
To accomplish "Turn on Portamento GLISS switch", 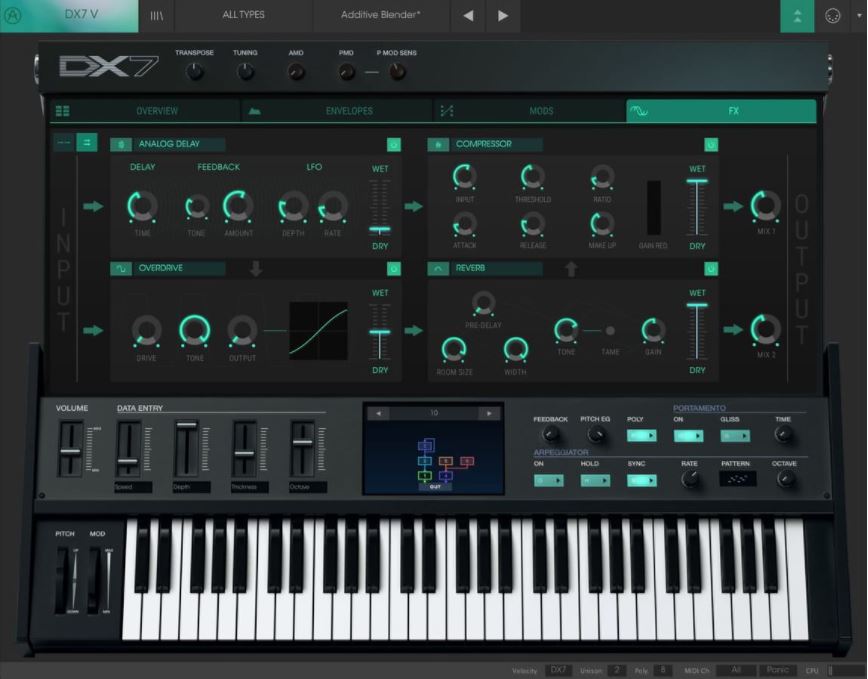I will coord(734,436).
